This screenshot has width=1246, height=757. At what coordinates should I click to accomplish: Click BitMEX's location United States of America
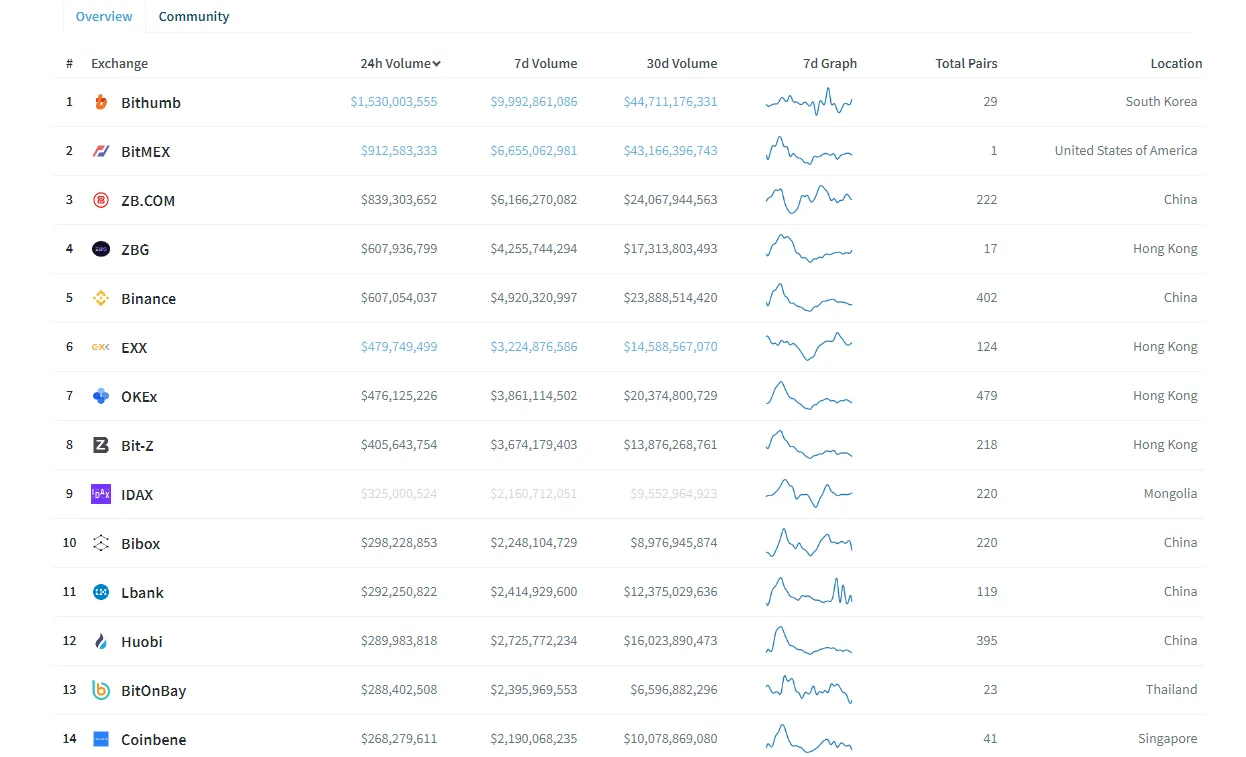(x=1126, y=150)
